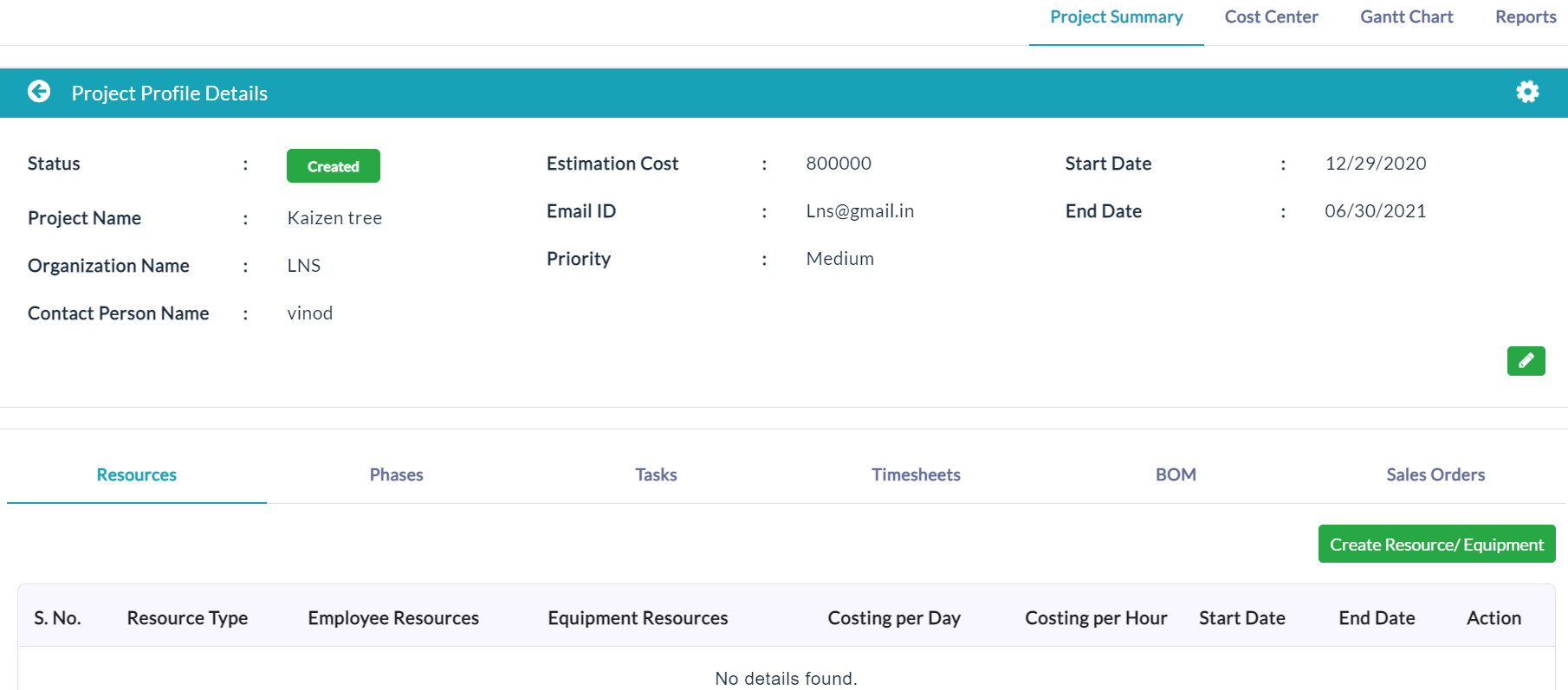Click the back arrow icon in header
This screenshot has width=1568, height=690.
[x=39, y=92]
